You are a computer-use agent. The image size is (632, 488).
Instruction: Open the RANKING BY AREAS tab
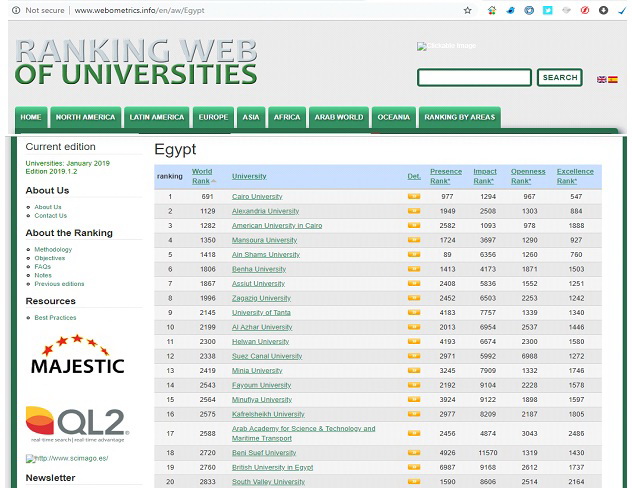click(460, 117)
